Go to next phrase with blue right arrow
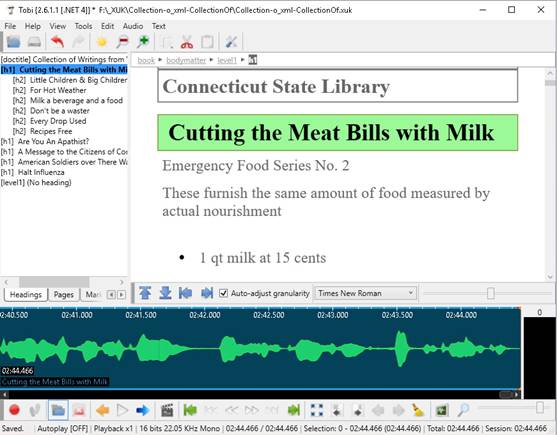Screen dimensions: 557x435 pos(143,410)
